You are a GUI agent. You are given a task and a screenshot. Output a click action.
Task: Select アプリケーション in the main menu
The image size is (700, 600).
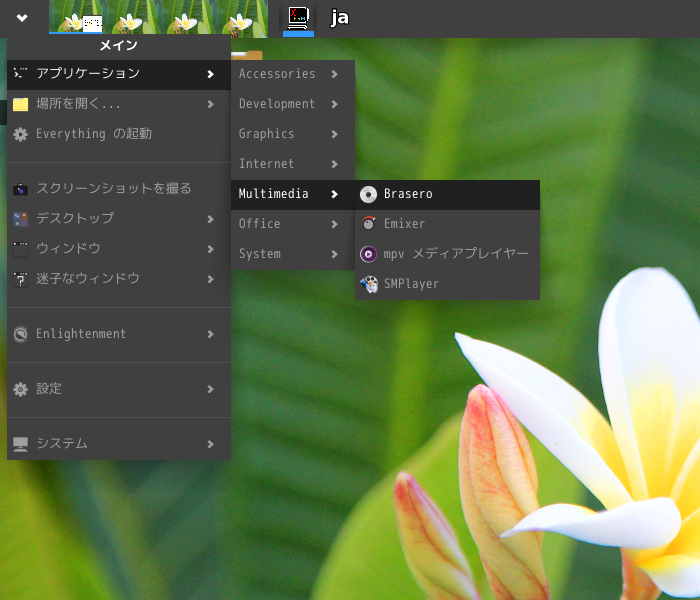click(x=119, y=75)
